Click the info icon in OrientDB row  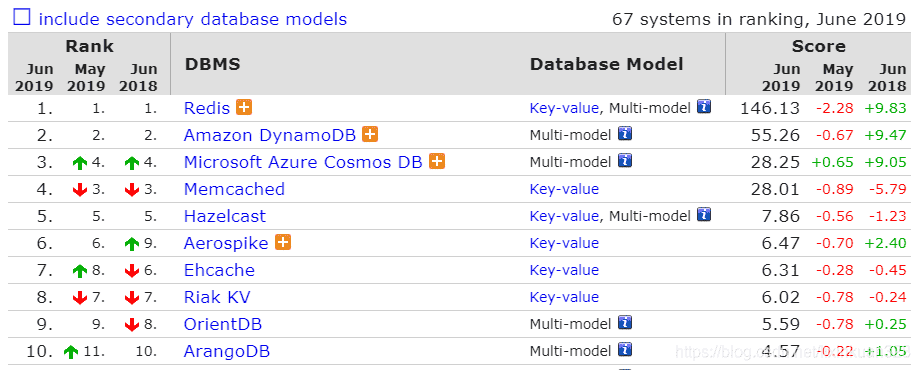(625, 323)
